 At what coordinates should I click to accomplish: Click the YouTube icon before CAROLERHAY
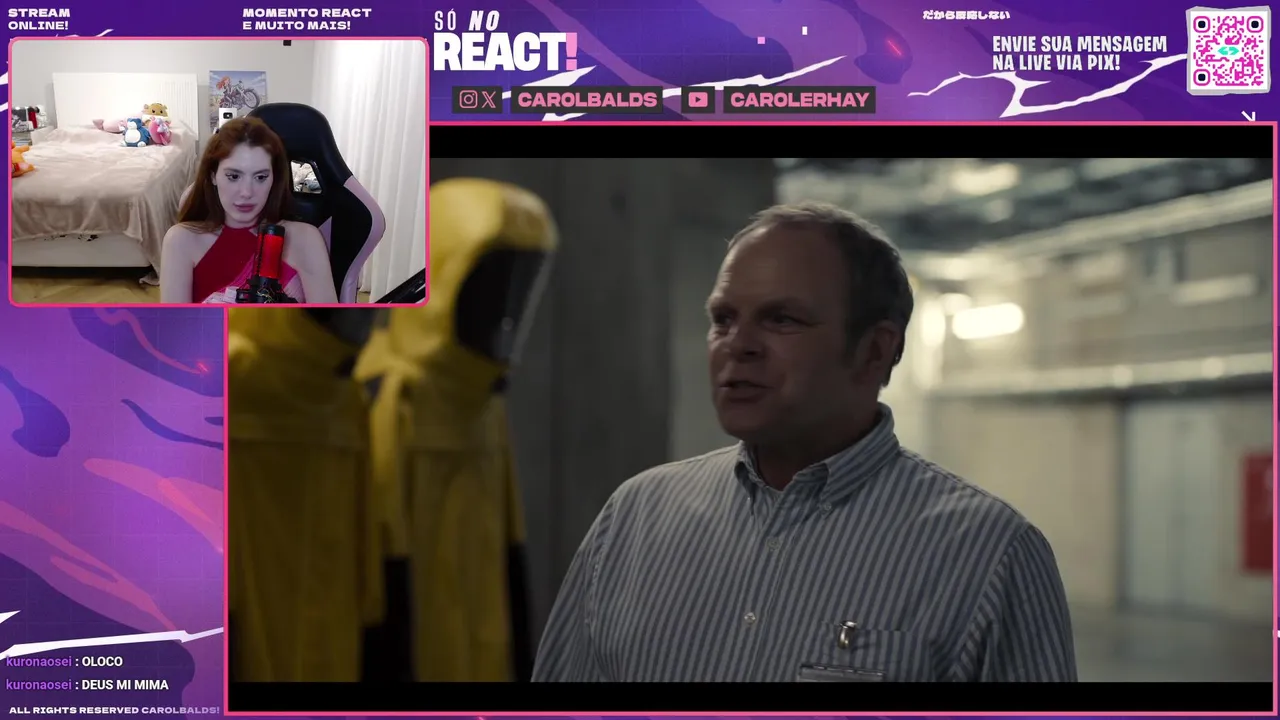tap(698, 99)
